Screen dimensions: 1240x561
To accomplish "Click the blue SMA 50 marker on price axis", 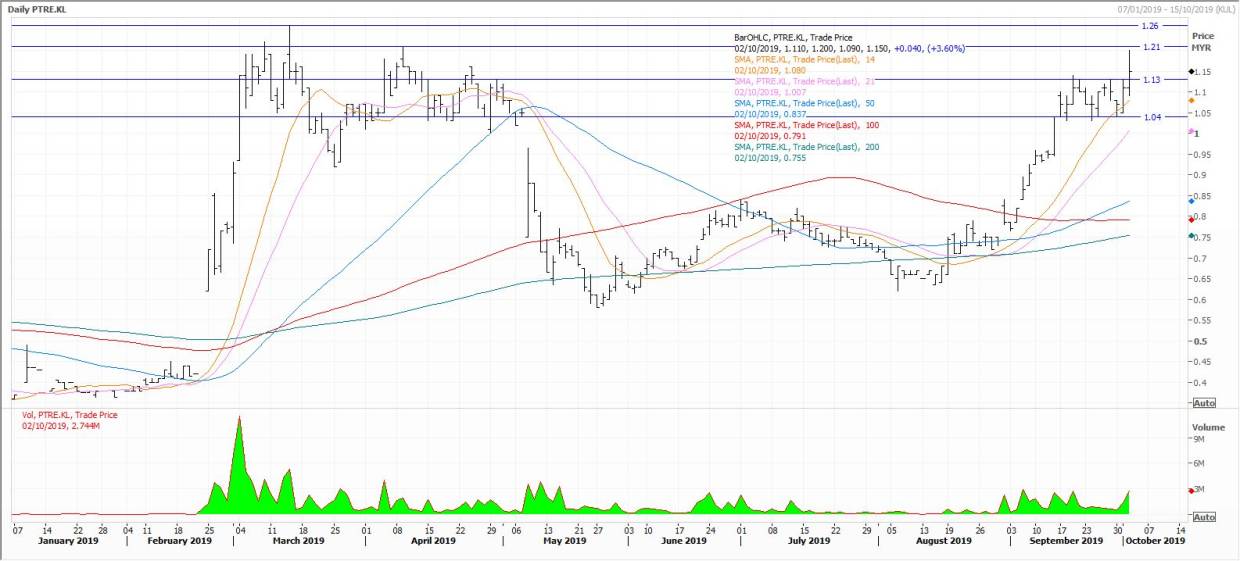I will click(x=1191, y=201).
